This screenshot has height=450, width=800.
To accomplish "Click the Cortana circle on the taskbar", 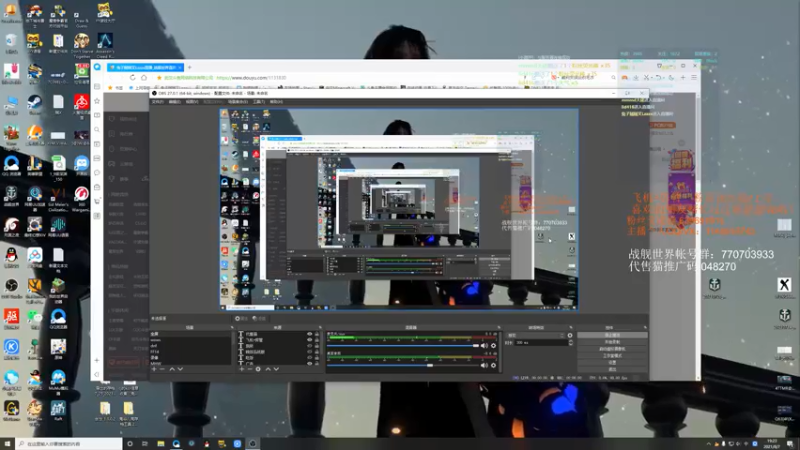I will click(130, 443).
